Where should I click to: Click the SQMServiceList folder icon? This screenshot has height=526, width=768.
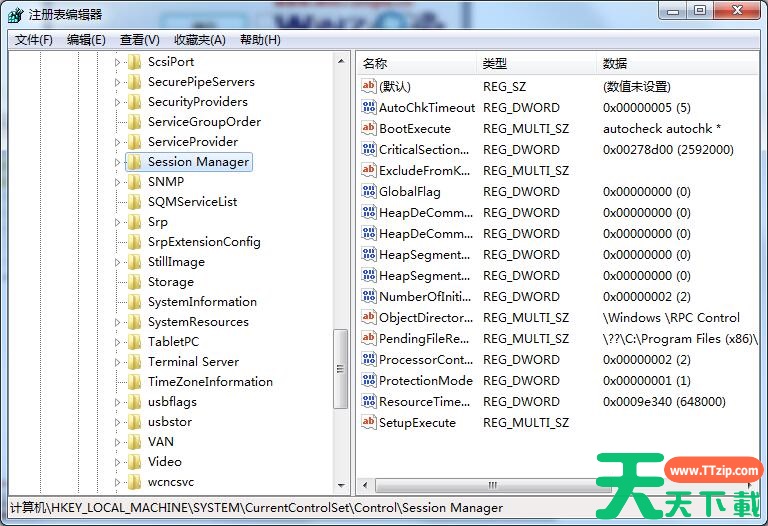tap(134, 202)
